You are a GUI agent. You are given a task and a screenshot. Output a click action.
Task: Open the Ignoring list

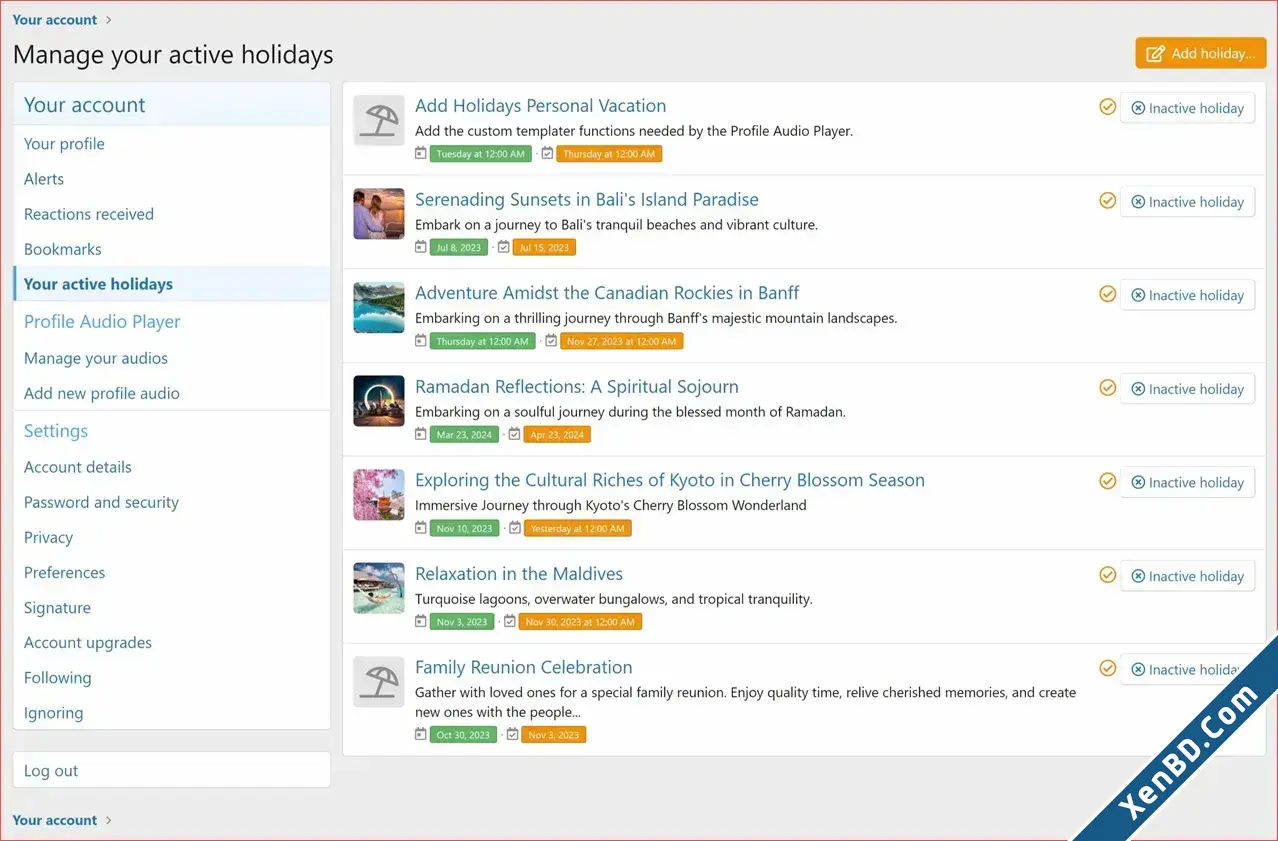coord(53,713)
